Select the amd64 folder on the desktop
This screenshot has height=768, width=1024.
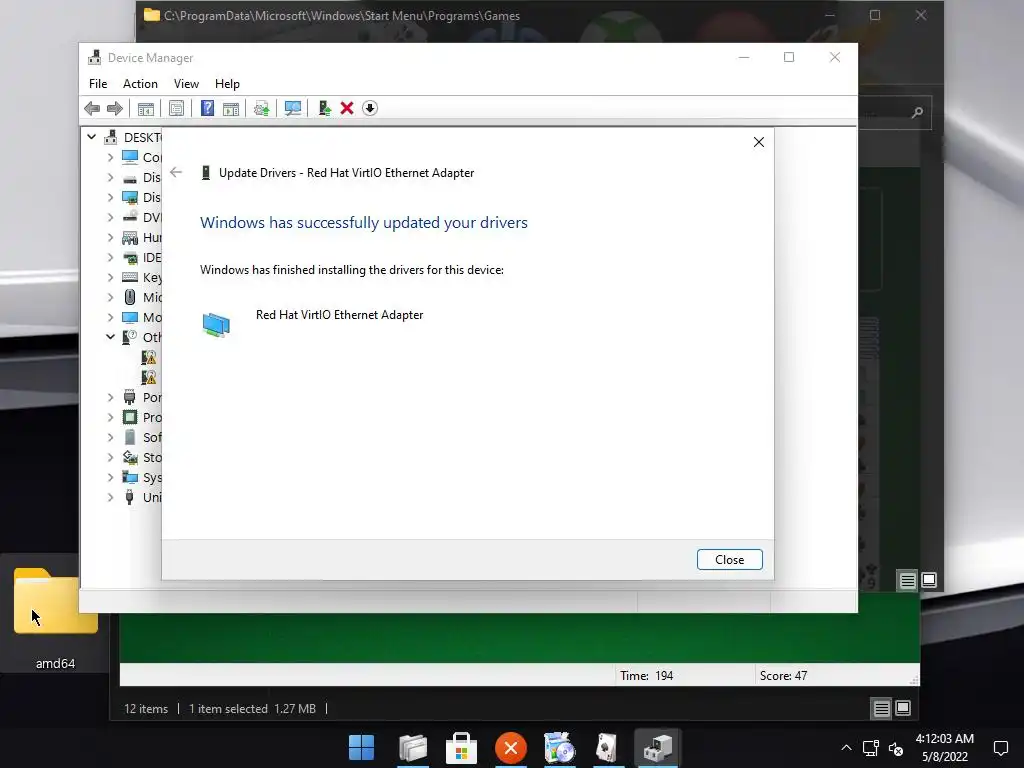click(55, 616)
